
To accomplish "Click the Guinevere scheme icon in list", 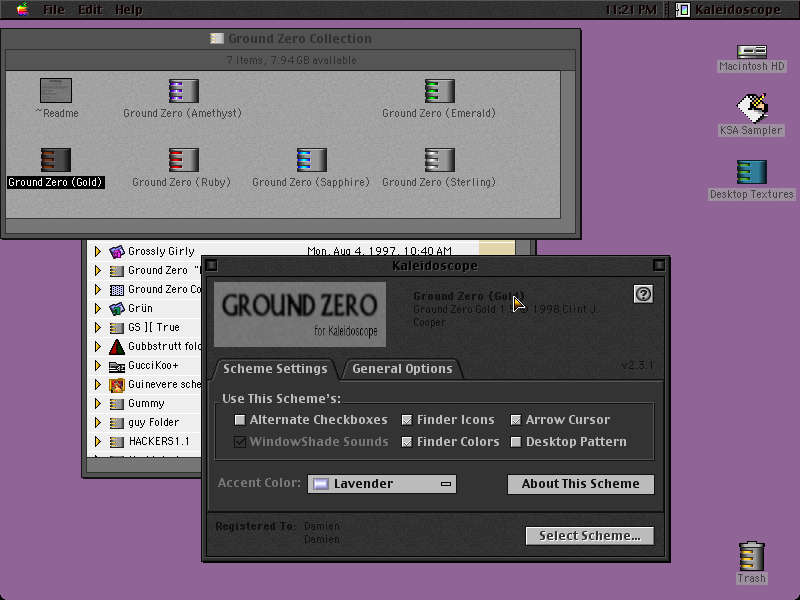I will [x=117, y=385].
